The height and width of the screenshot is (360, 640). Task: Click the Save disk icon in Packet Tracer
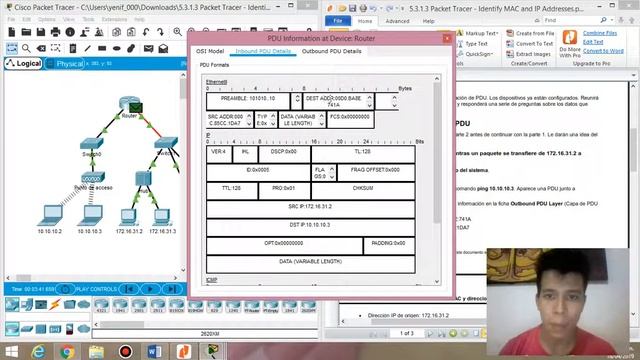tap(41, 32)
